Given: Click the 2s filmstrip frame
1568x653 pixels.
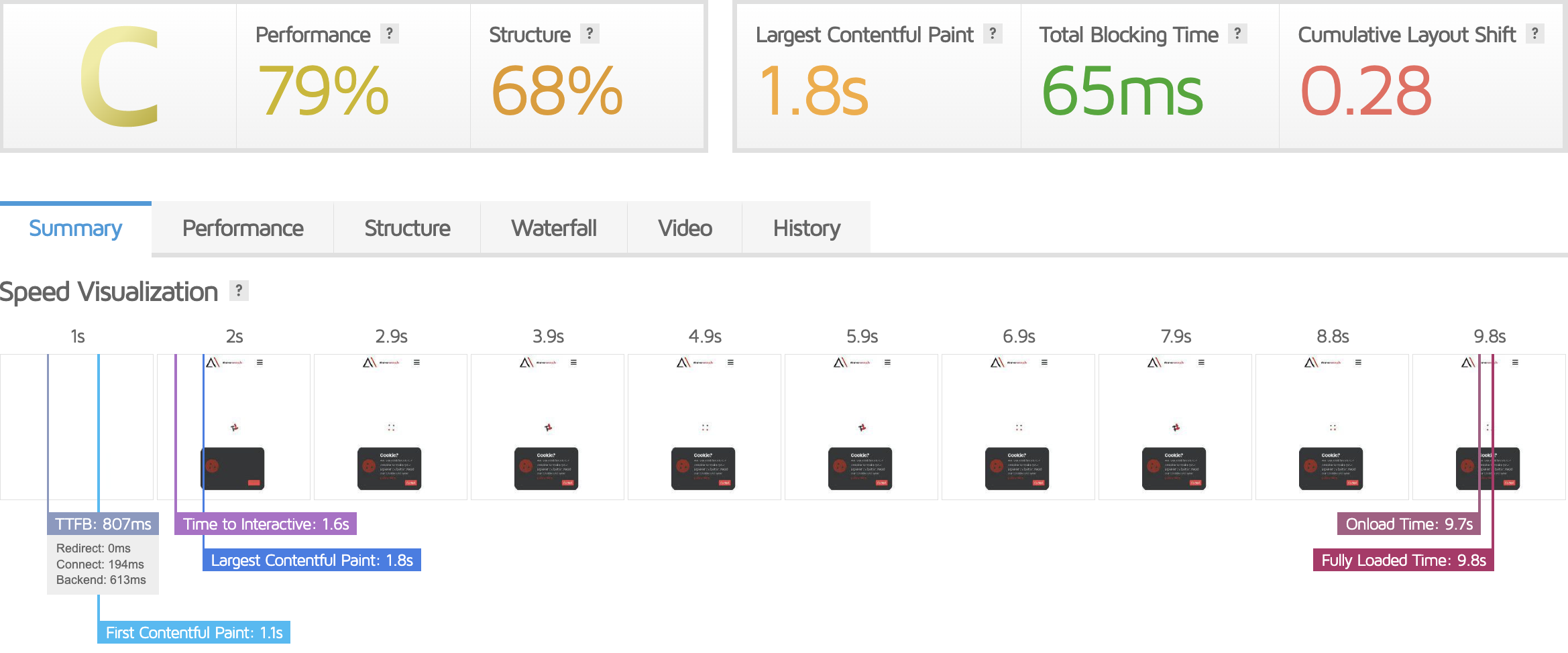Looking at the screenshot, I should coord(233,427).
